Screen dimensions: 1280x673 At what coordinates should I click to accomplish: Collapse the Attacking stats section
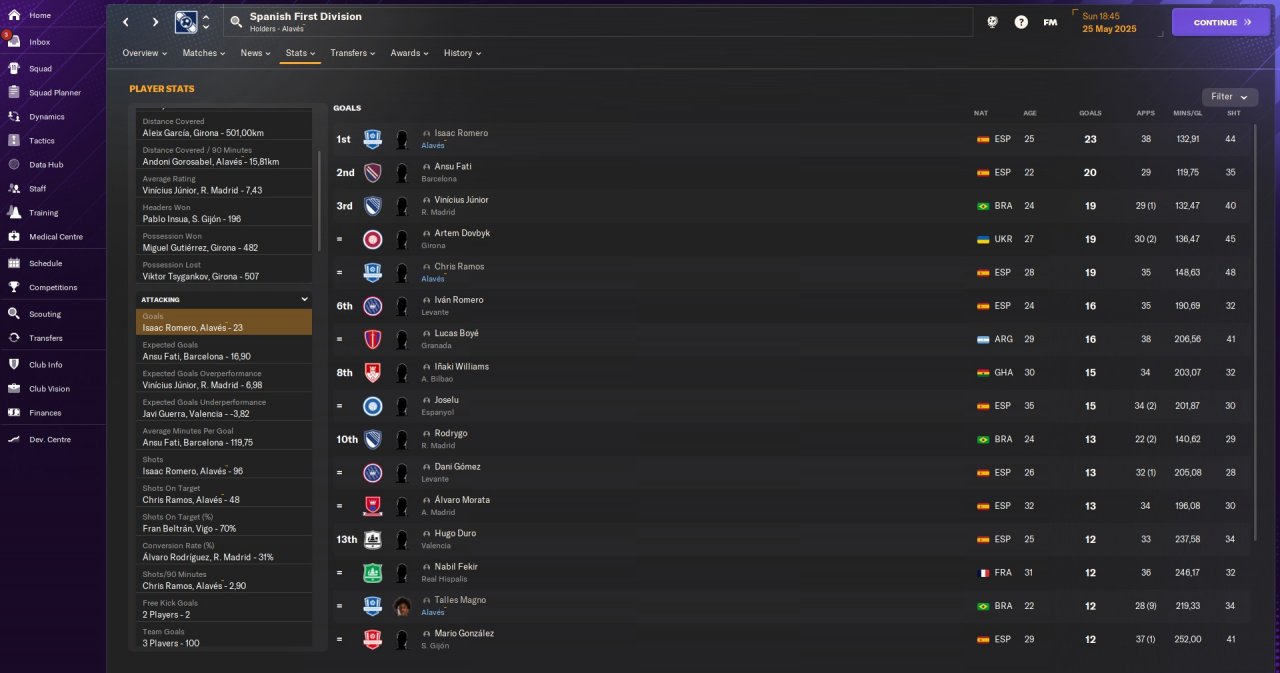click(x=305, y=299)
